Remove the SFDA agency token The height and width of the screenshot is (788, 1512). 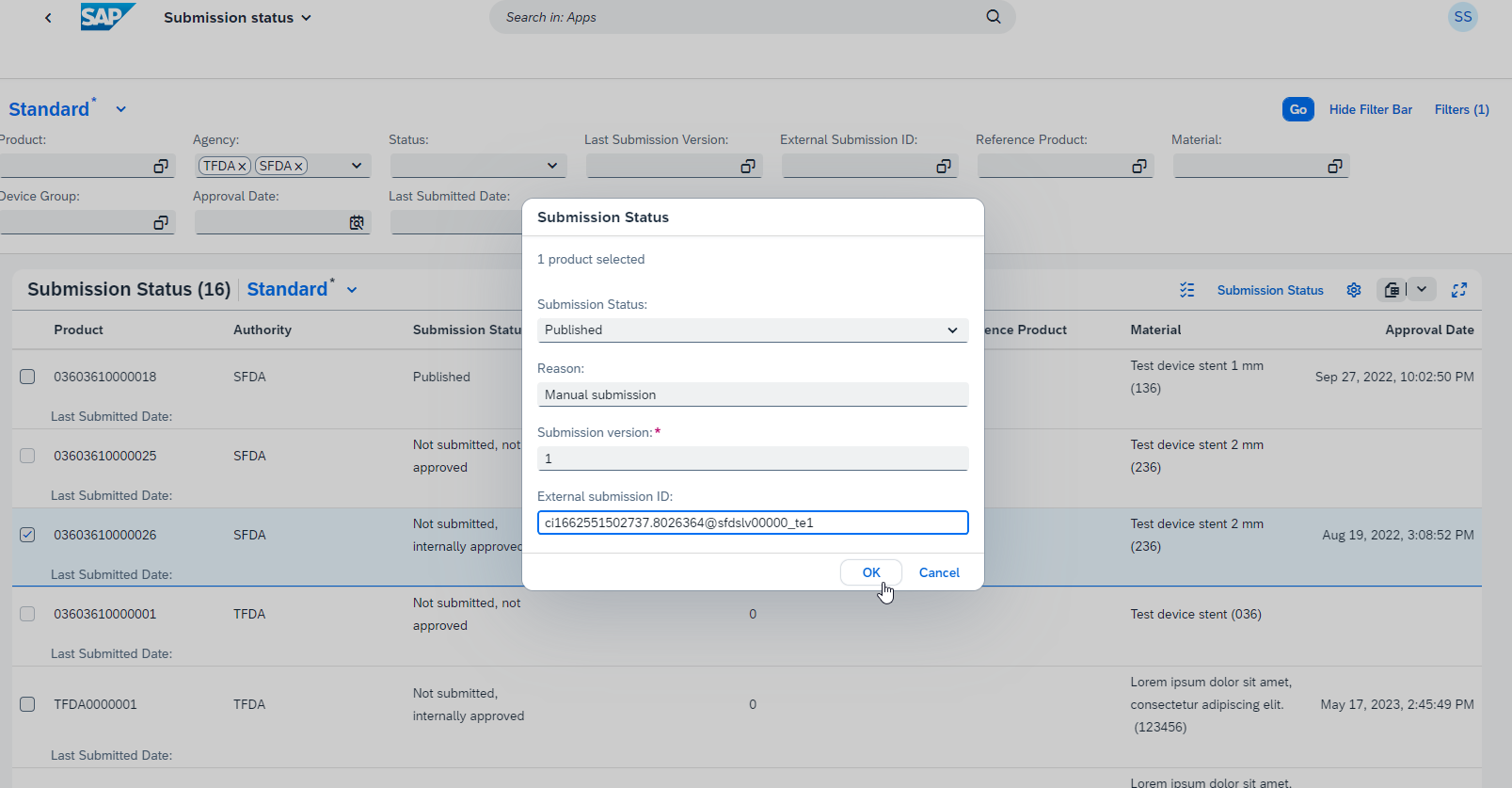[x=298, y=167]
